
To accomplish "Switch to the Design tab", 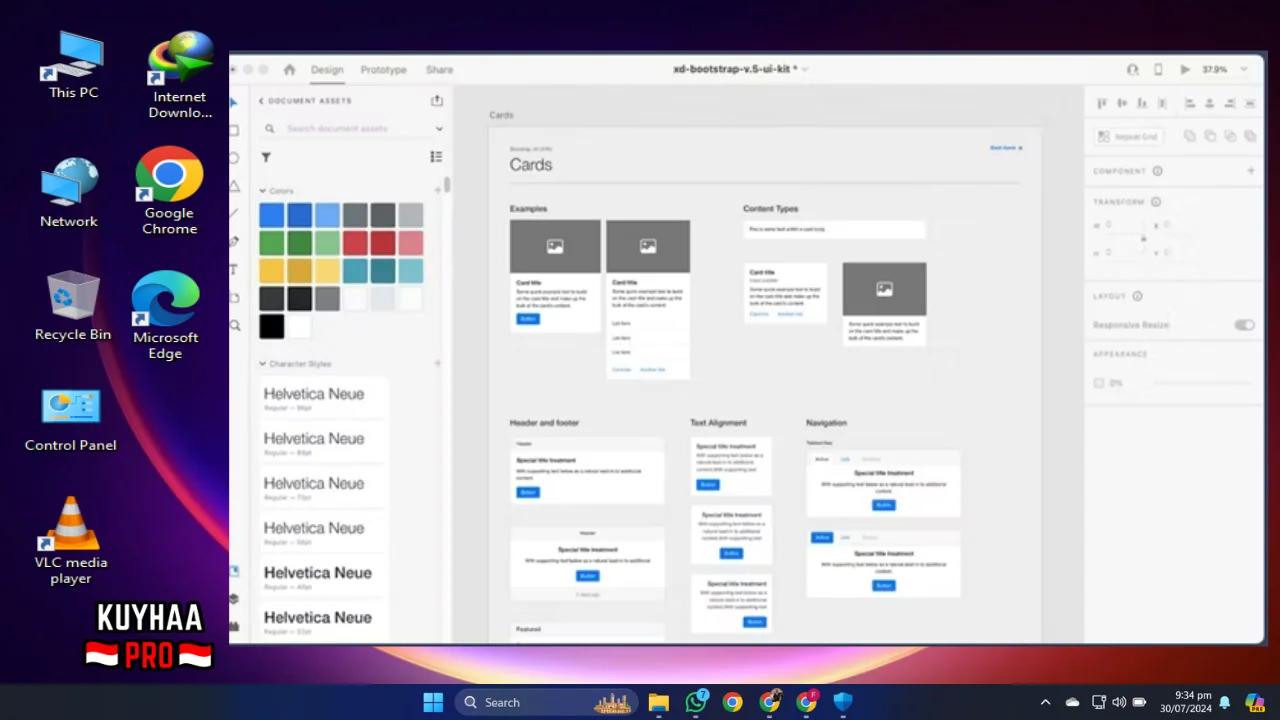I will pos(327,70).
